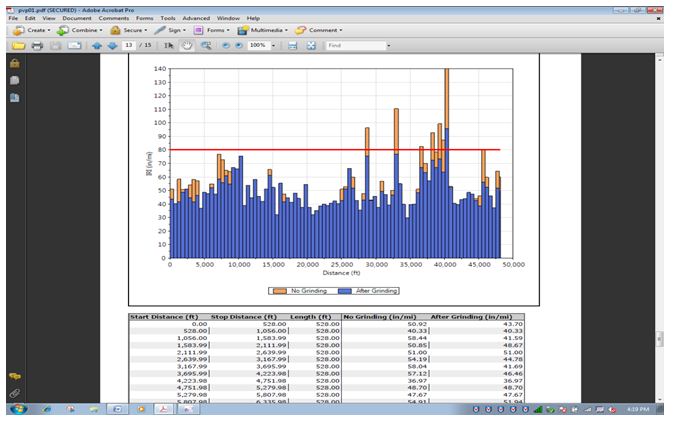Open the Window menu
This screenshot has height=421, width=673.
click(228, 18)
